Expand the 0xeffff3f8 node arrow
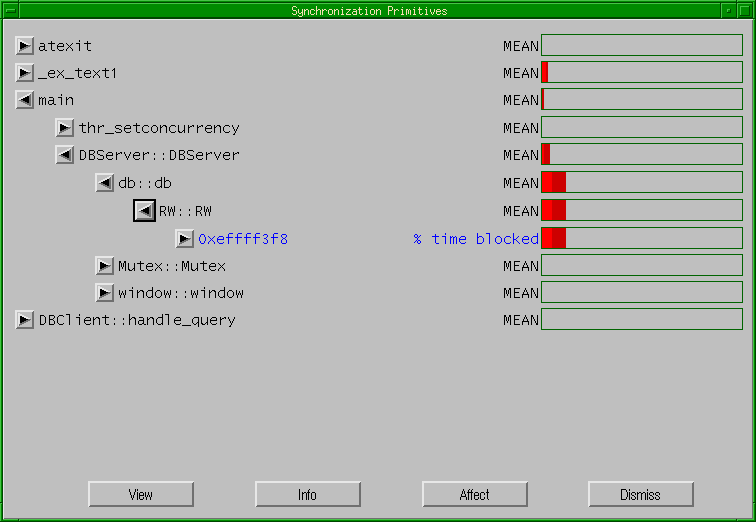 tap(185, 238)
